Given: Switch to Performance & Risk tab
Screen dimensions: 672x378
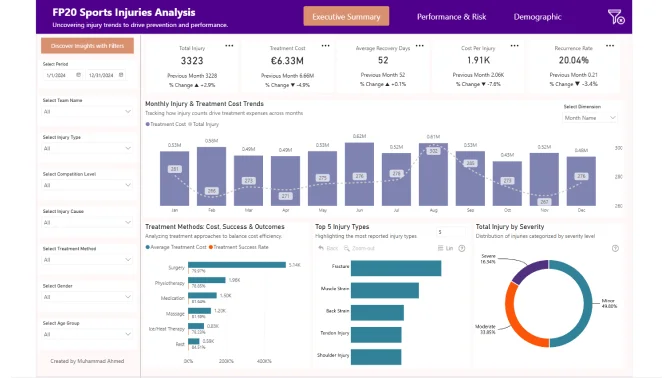Looking at the screenshot, I should tap(451, 17).
